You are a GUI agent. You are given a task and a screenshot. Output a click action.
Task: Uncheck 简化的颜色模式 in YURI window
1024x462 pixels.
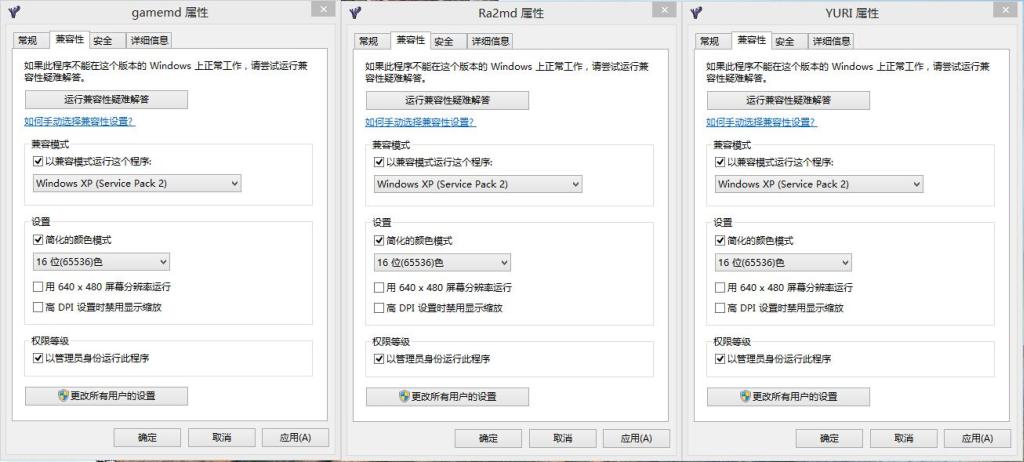pos(720,240)
